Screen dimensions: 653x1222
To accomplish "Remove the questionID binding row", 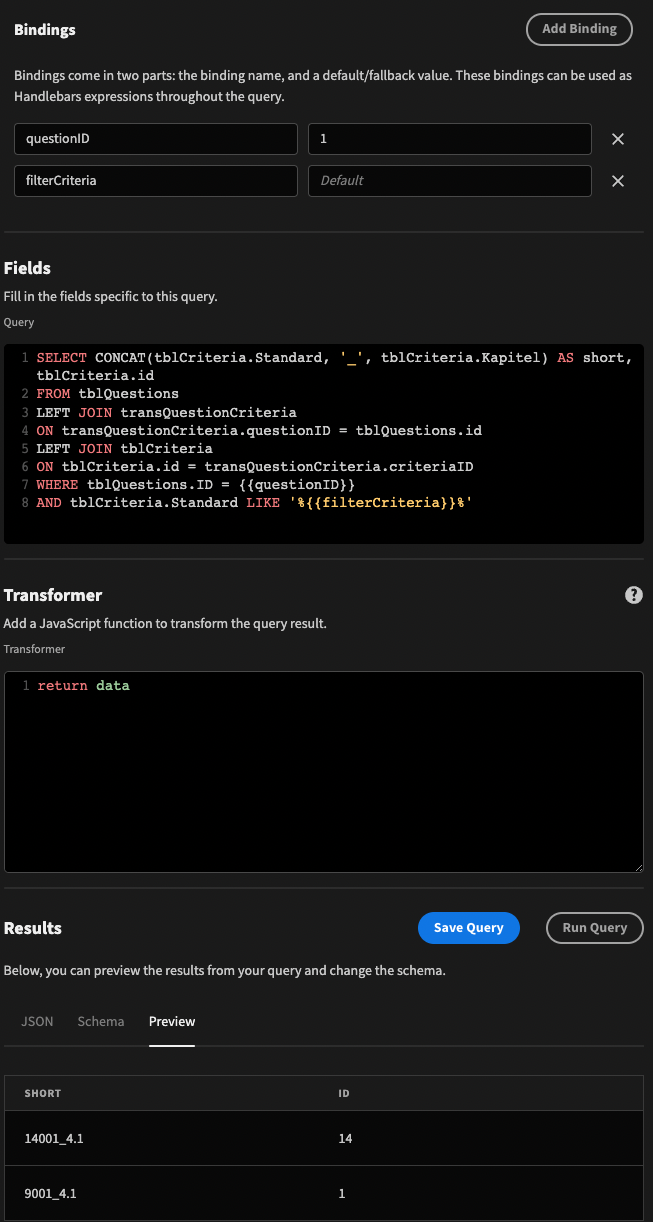I will click(x=618, y=139).
